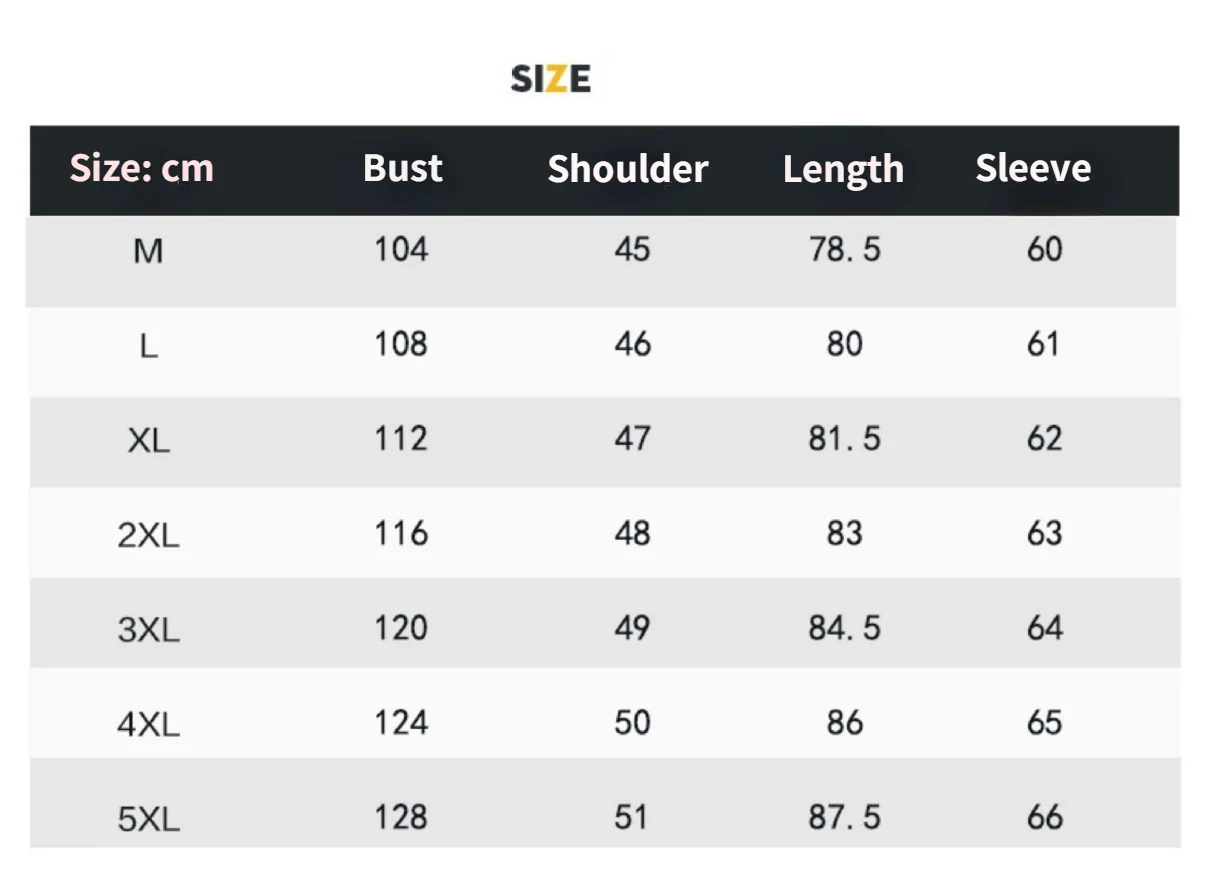The height and width of the screenshot is (880, 1205).
Task: Select the M size row label
Action: tap(148, 251)
